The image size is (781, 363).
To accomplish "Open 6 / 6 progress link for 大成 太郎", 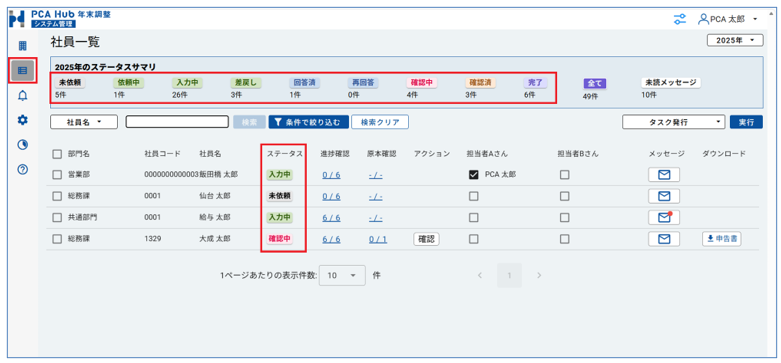I will point(331,240).
